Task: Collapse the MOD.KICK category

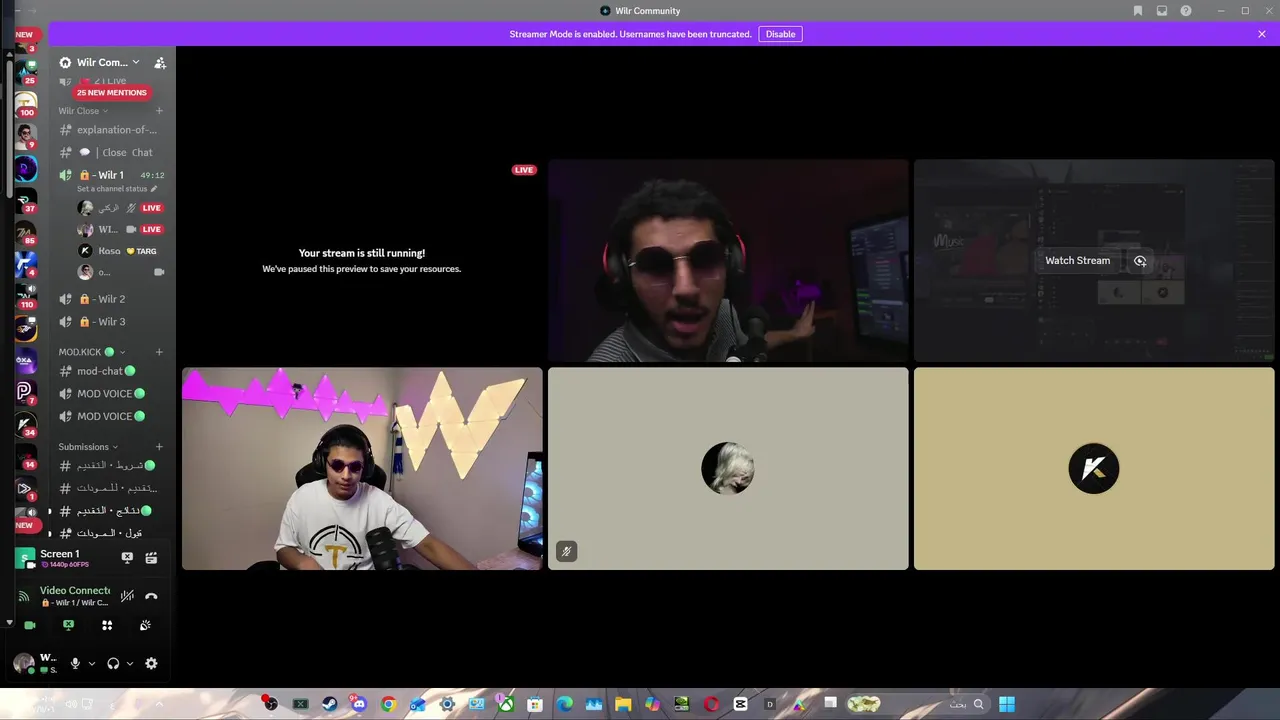Action: pyautogui.click(x=92, y=352)
